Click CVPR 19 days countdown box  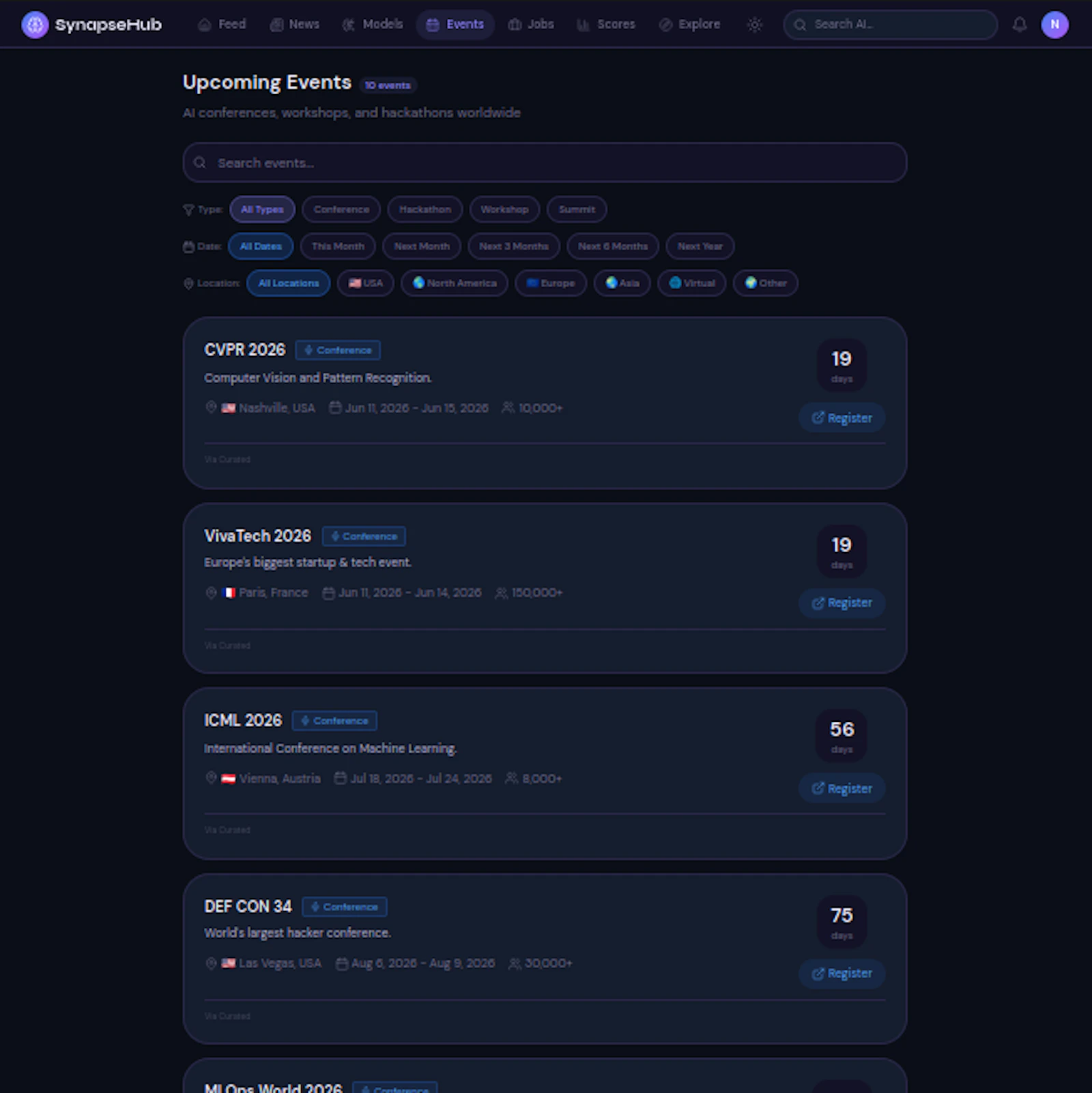842,365
